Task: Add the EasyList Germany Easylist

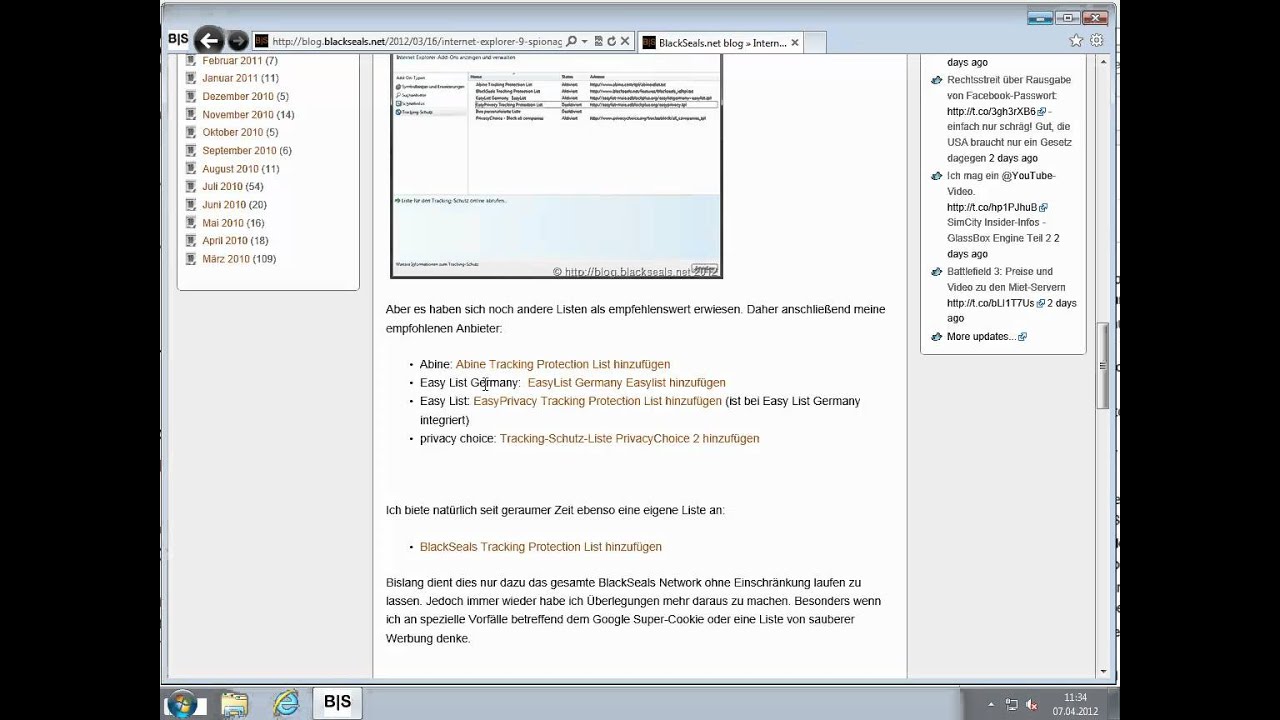Action: [x=626, y=382]
